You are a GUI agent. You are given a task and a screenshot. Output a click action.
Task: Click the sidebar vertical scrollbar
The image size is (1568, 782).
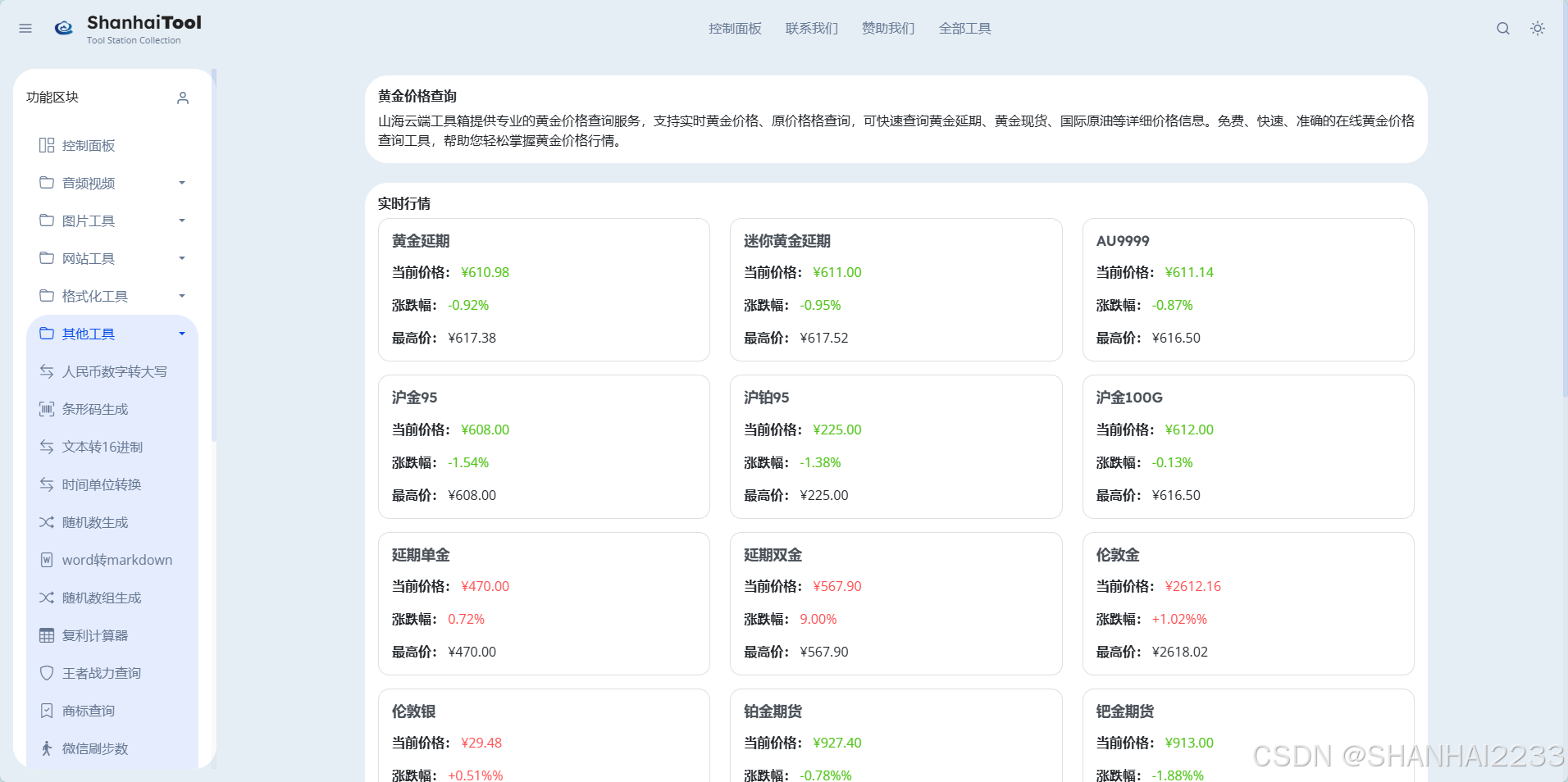(x=213, y=254)
